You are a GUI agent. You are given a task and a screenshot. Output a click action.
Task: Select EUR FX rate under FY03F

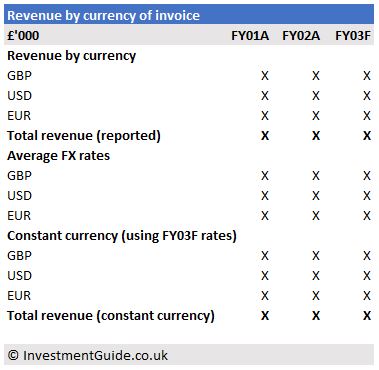(367, 216)
